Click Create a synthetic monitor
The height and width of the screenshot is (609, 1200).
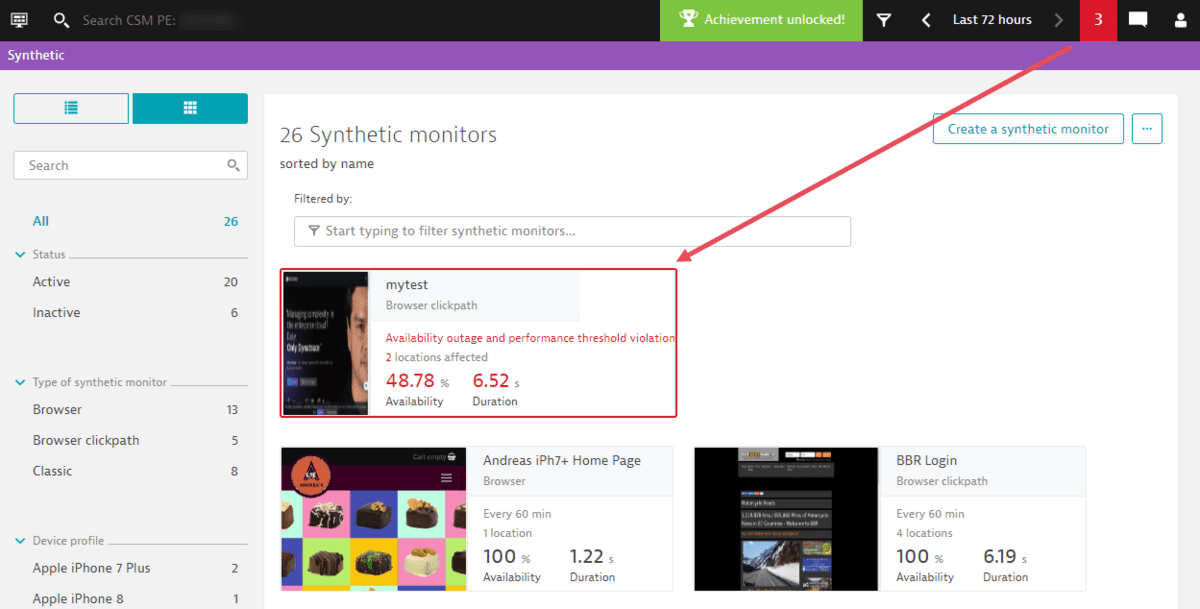pos(1027,128)
